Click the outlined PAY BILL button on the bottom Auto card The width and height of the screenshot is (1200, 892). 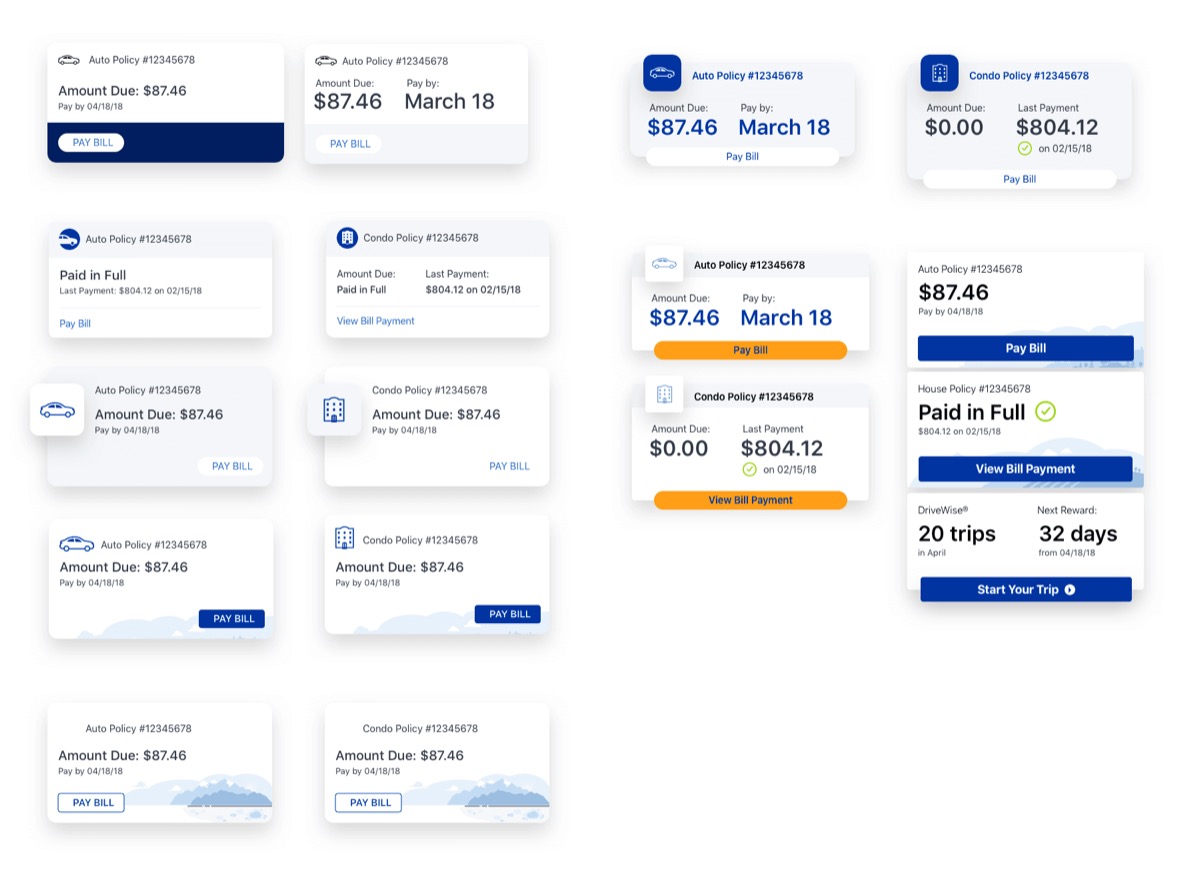click(x=90, y=802)
